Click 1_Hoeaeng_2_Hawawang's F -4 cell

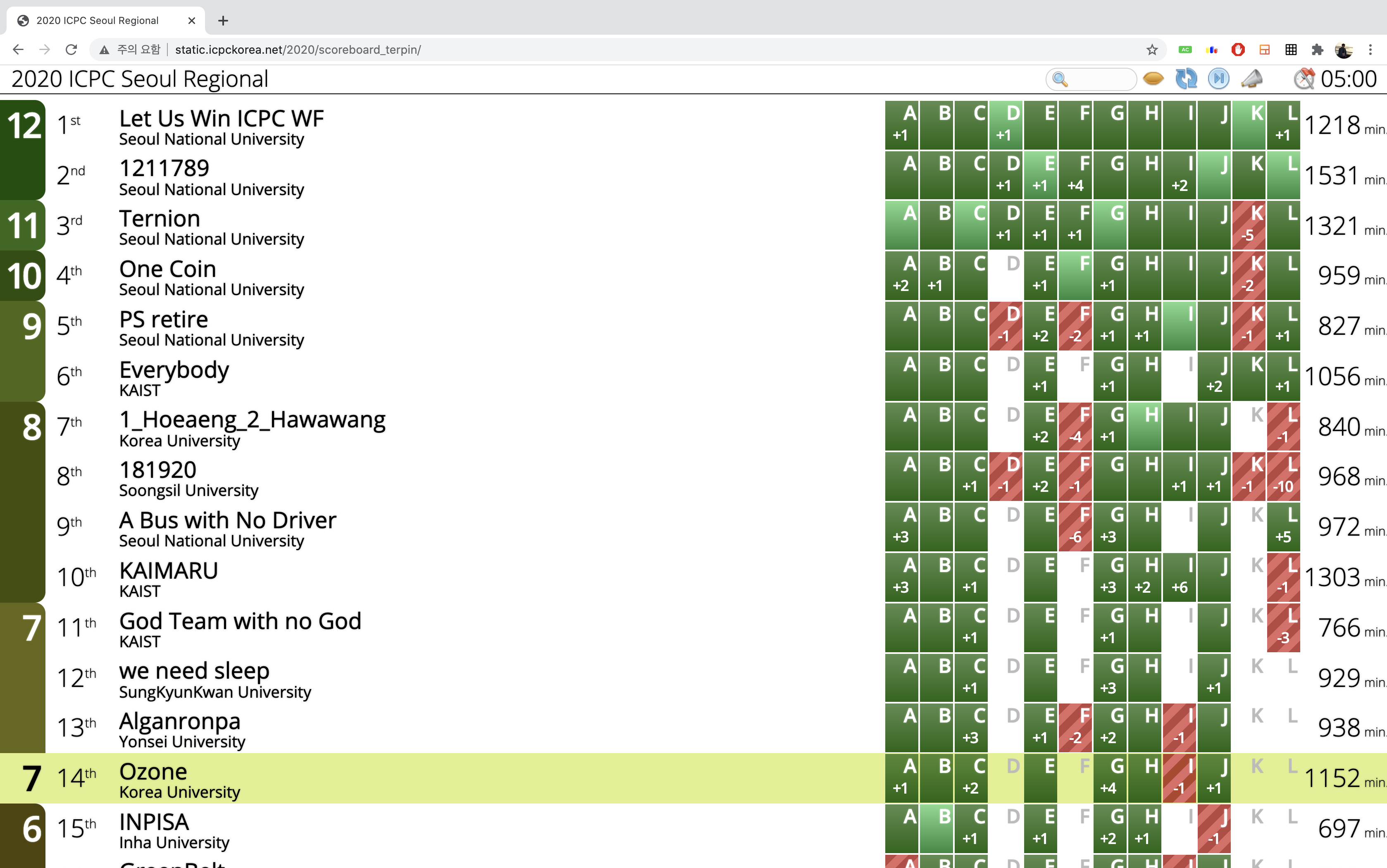(x=1075, y=427)
